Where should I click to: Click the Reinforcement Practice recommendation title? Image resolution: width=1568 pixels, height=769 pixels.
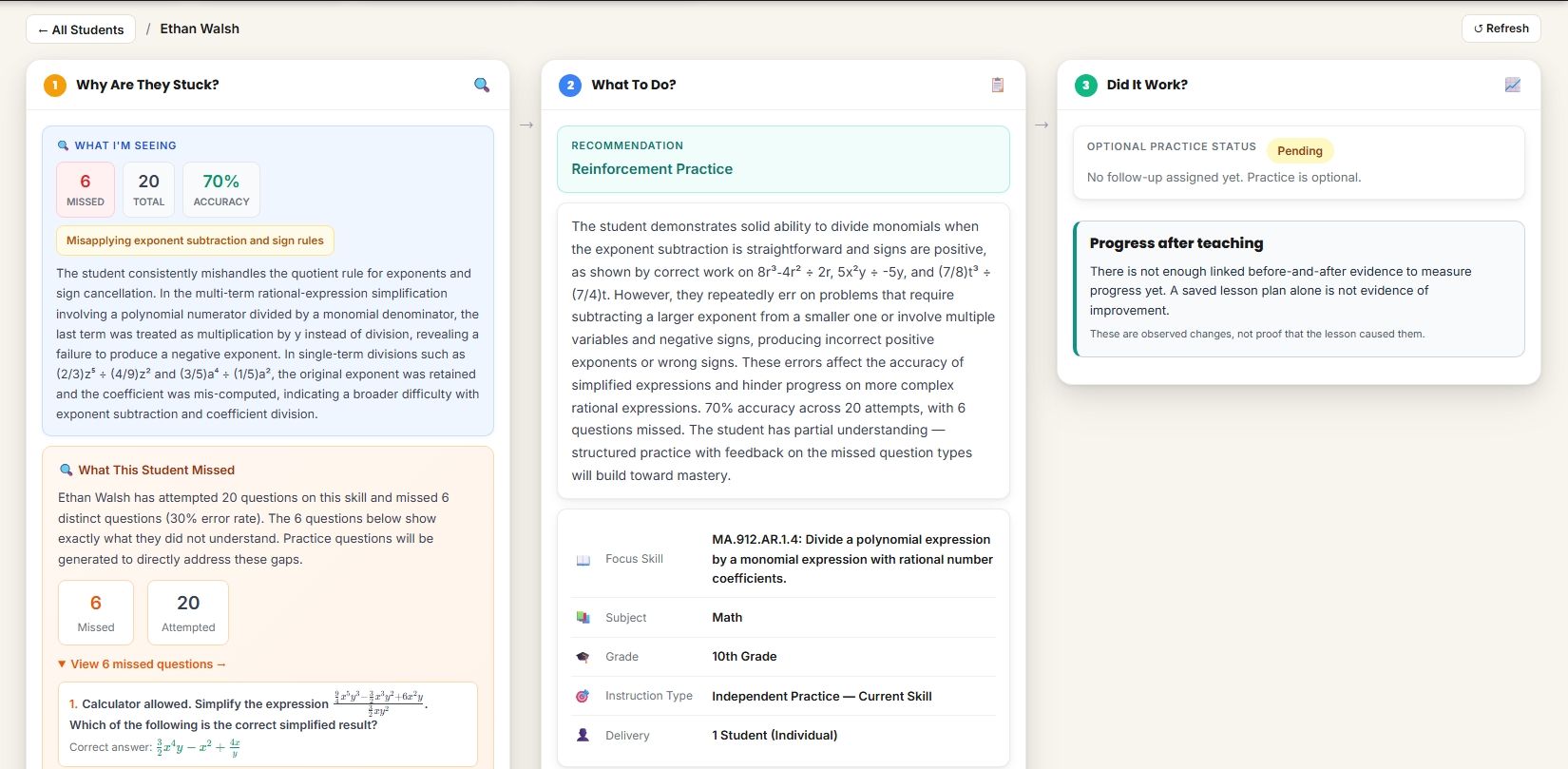(x=652, y=169)
